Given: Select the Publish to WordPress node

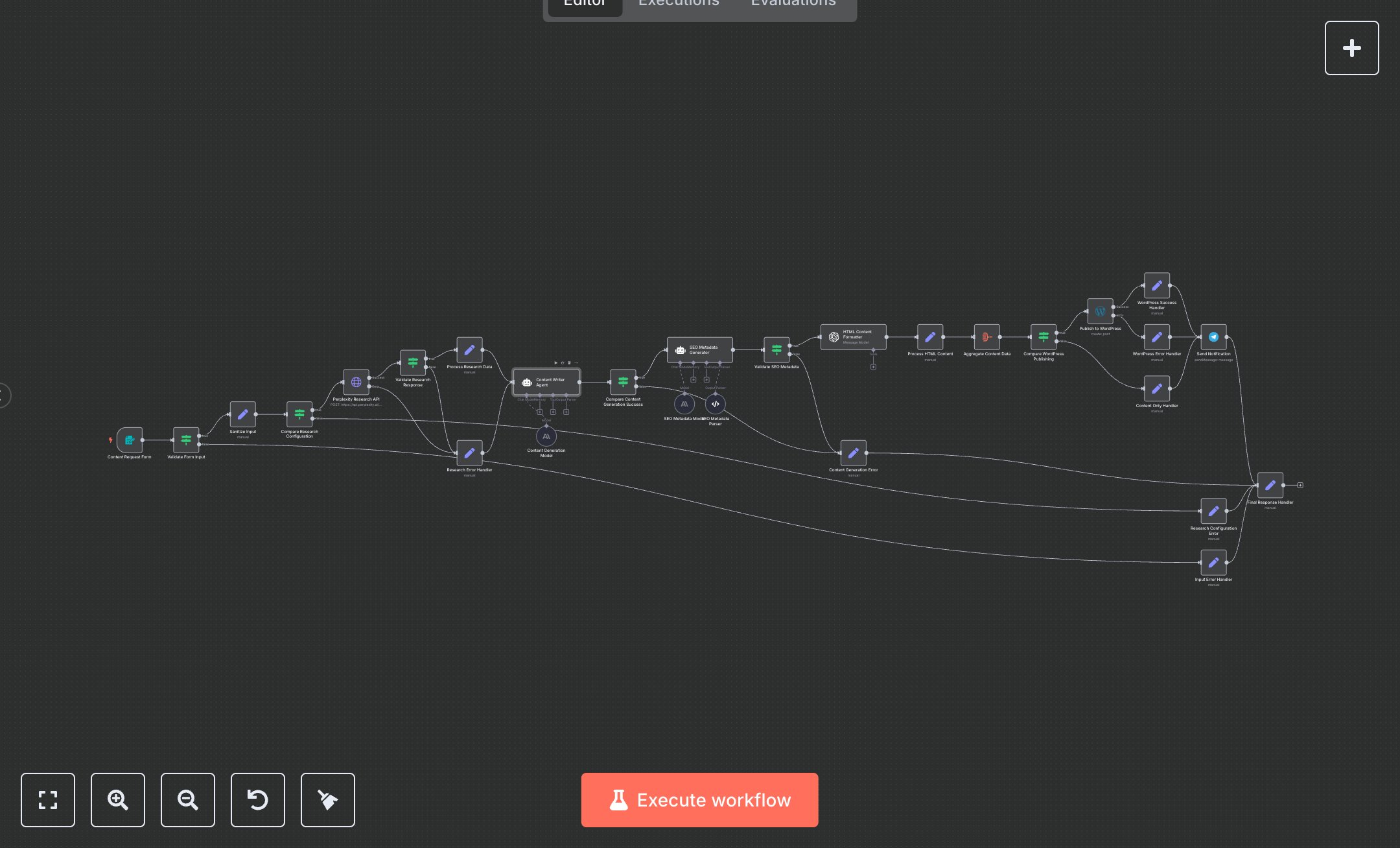Looking at the screenshot, I should click(1100, 311).
